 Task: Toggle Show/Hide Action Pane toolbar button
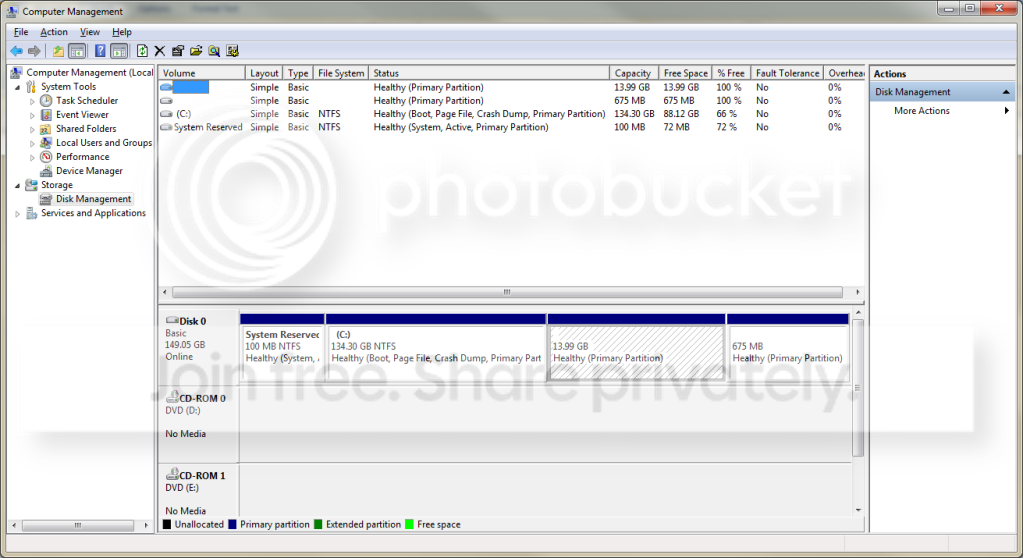119,51
